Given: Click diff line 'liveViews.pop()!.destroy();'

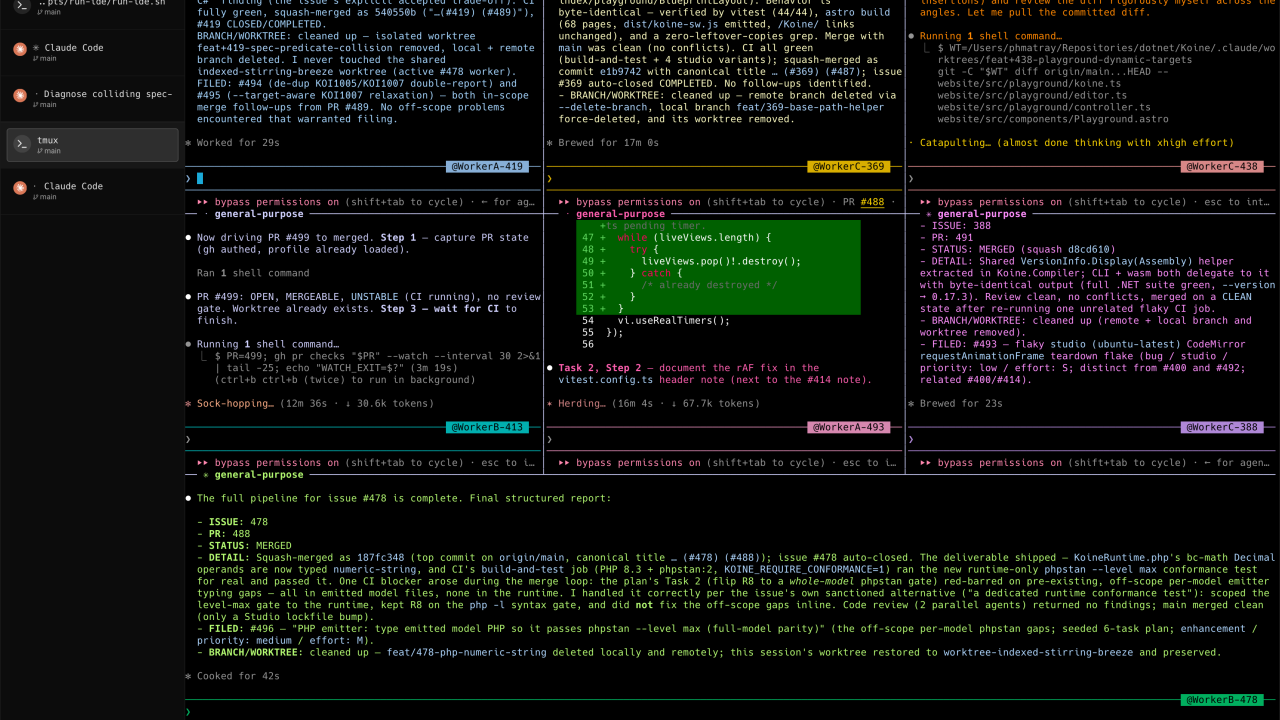Looking at the screenshot, I should coord(721,261).
